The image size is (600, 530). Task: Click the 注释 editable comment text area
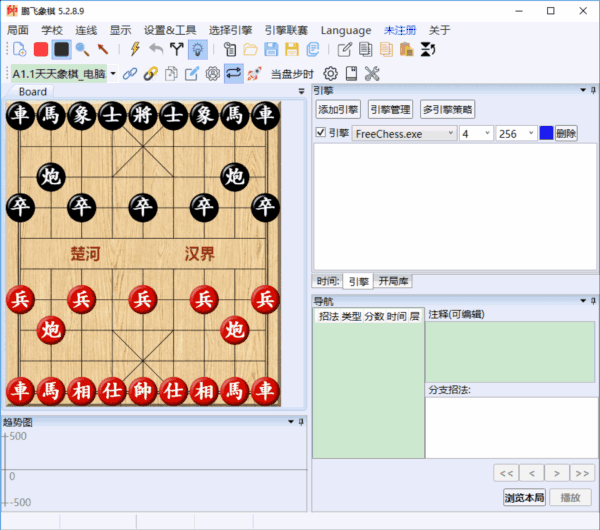509,350
